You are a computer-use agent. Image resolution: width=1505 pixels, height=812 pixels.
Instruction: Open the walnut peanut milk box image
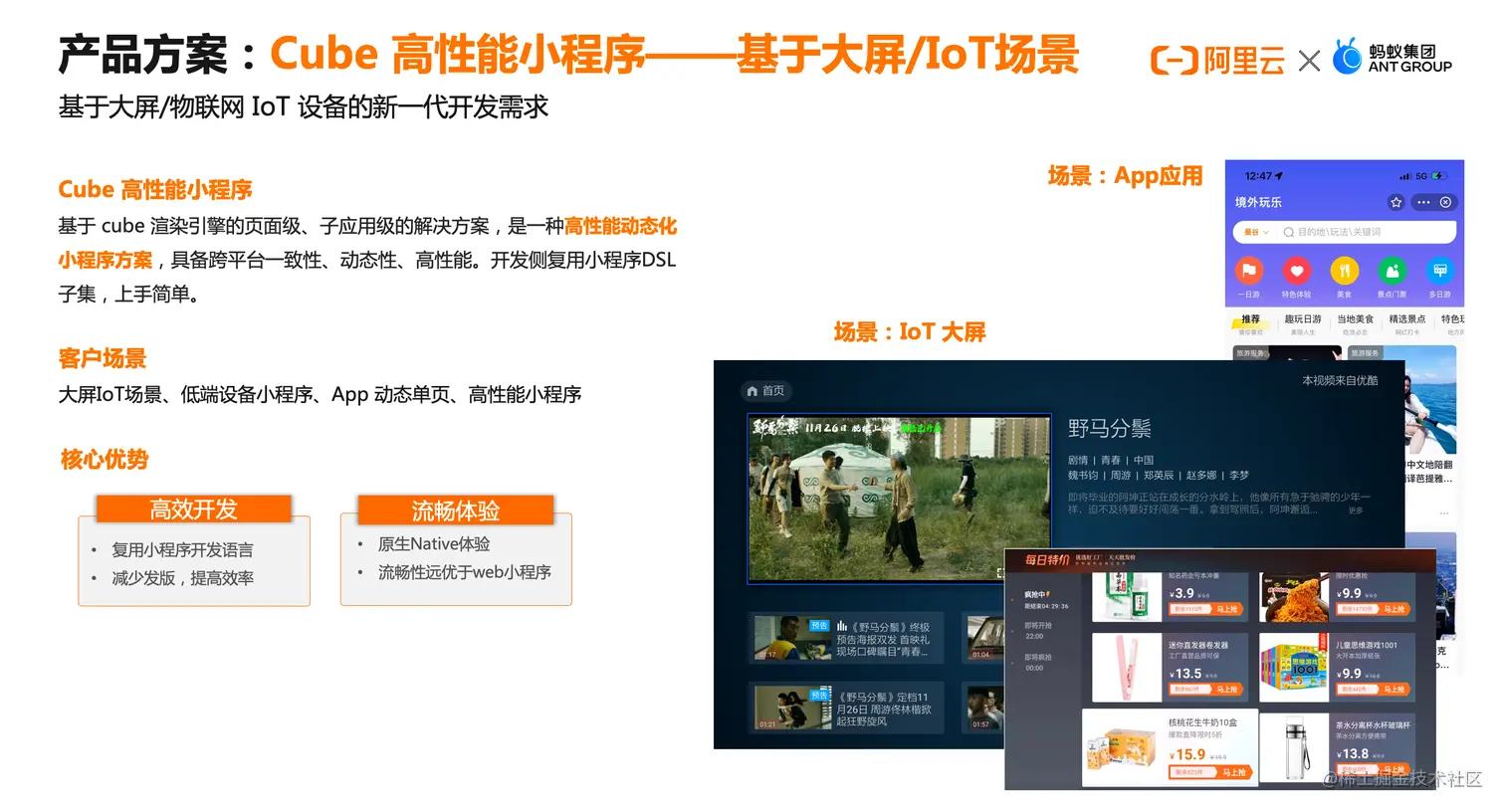[1122, 748]
